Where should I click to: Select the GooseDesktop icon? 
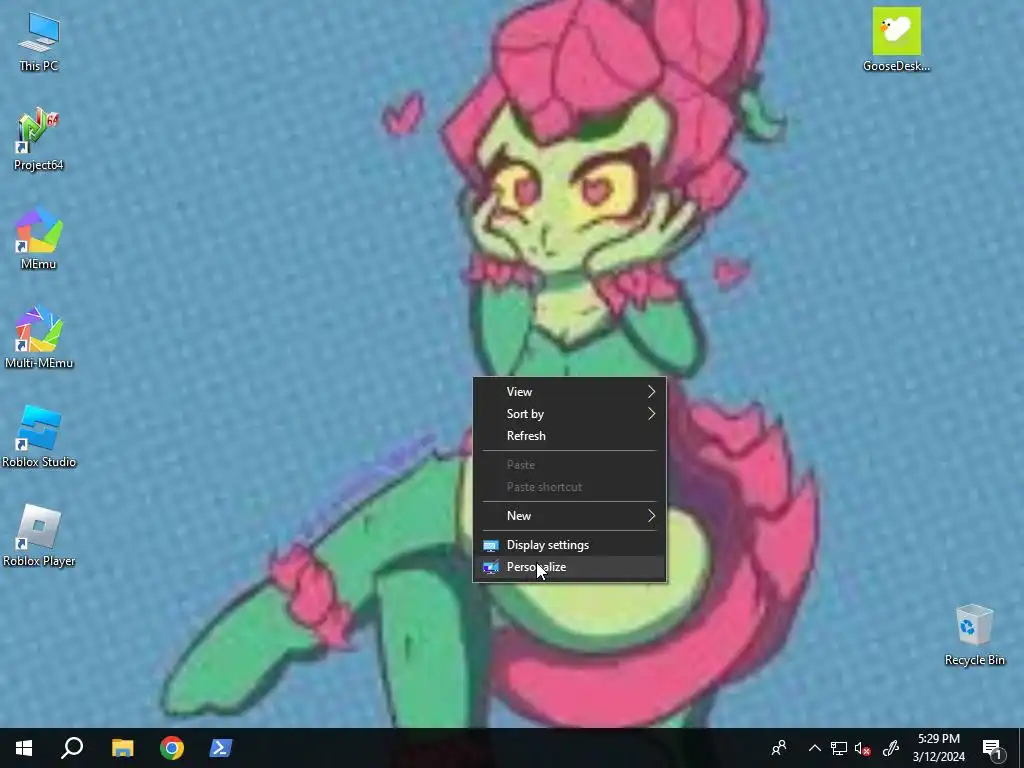point(896,39)
